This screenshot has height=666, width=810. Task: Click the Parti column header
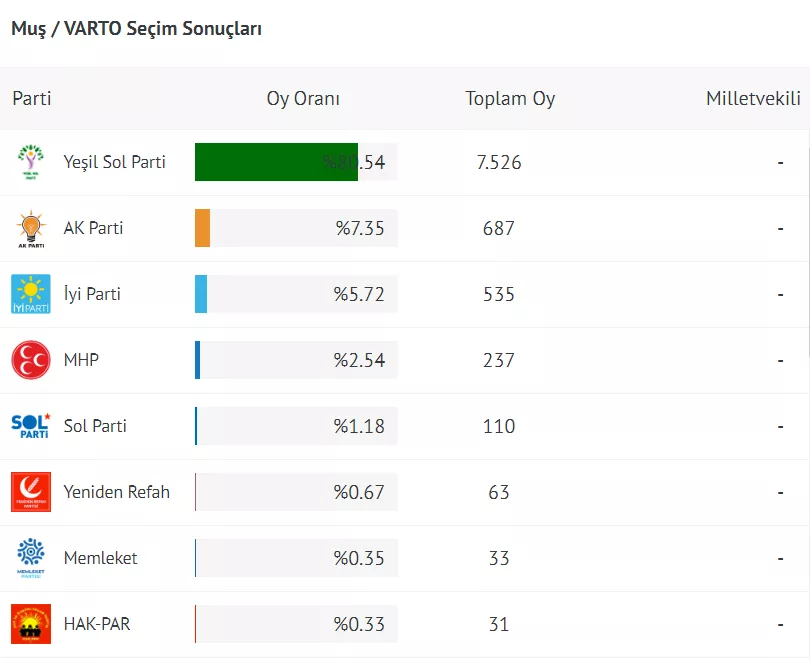coord(32,99)
